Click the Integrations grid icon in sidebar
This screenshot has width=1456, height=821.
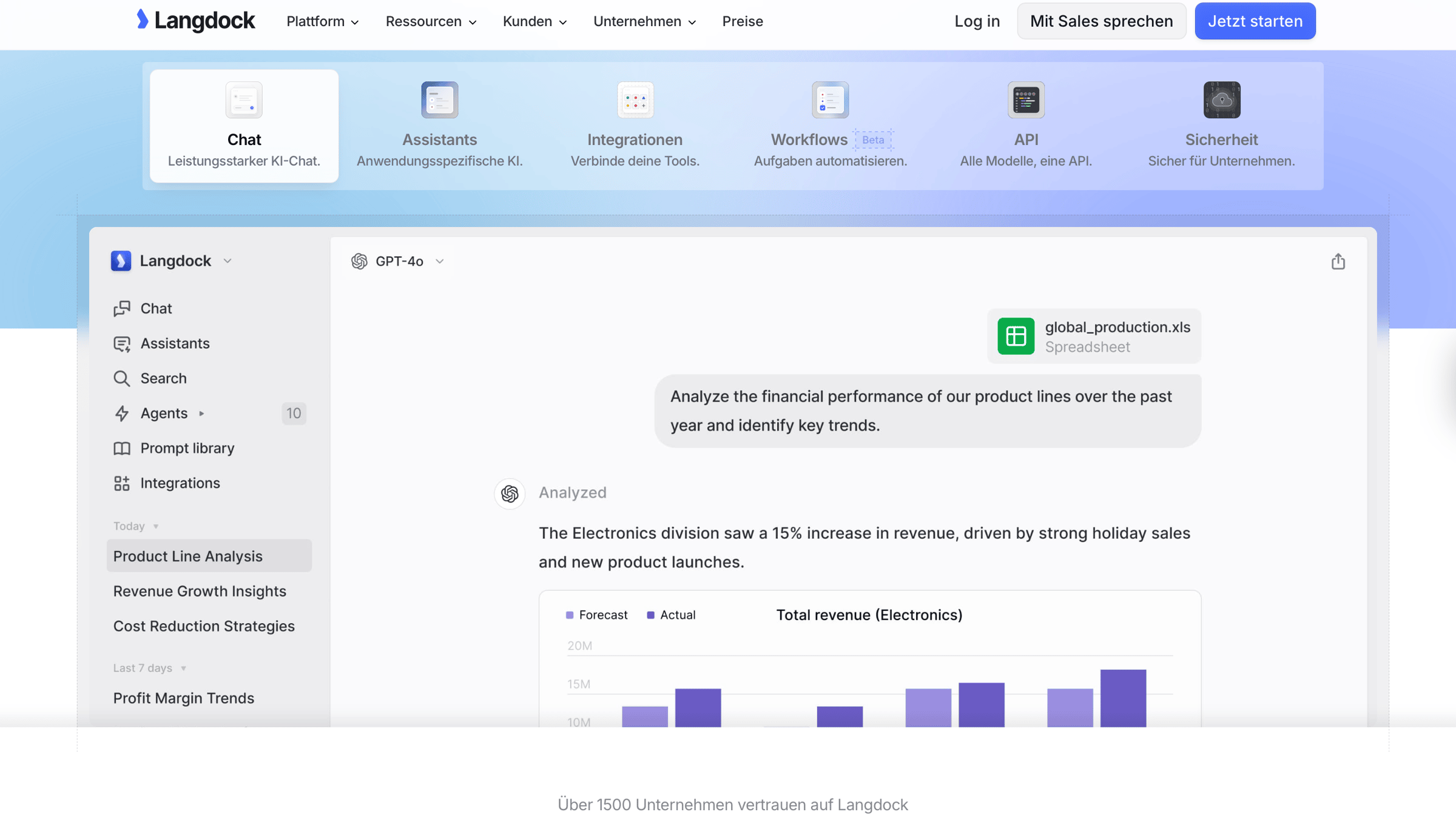point(121,484)
